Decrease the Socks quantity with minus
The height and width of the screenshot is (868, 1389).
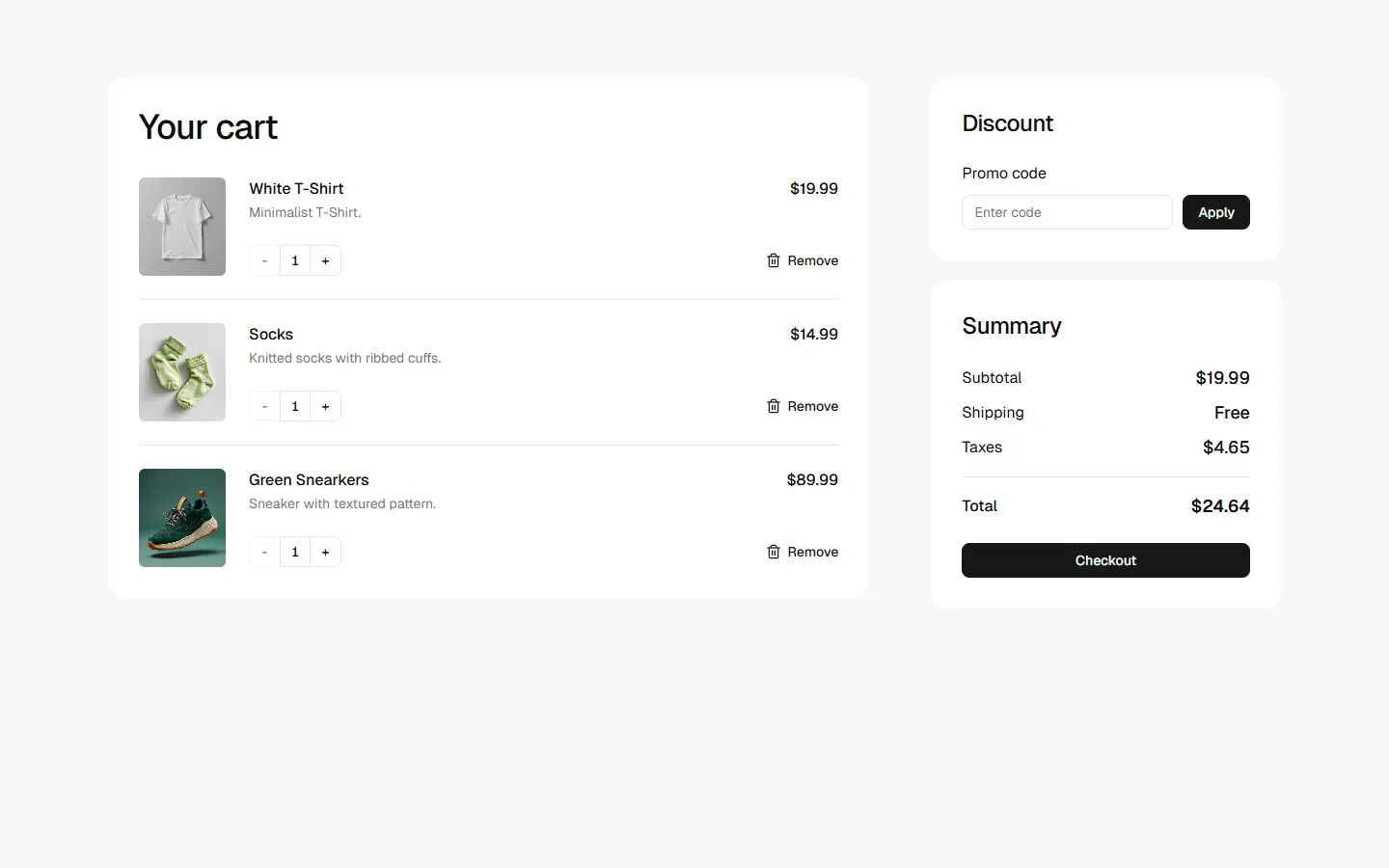pyautogui.click(x=263, y=406)
